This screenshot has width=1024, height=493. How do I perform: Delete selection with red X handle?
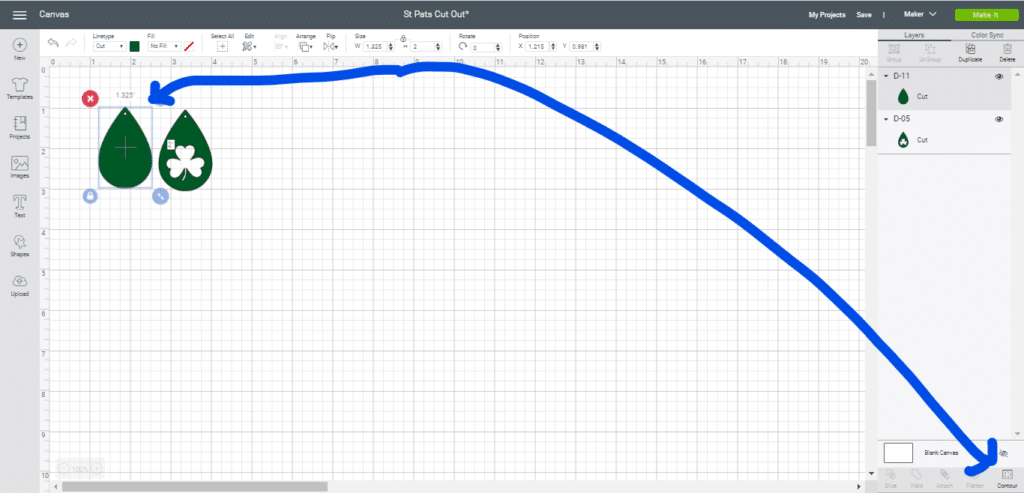tap(90, 98)
